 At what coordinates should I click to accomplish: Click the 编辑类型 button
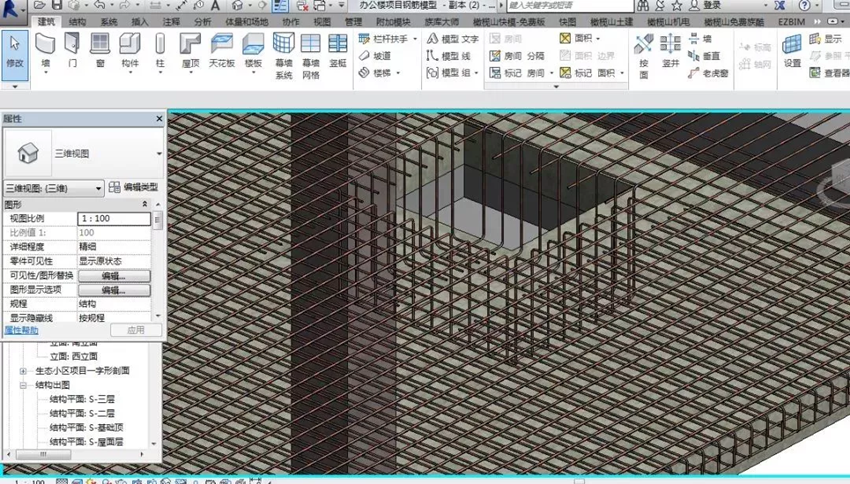[x=133, y=188]
